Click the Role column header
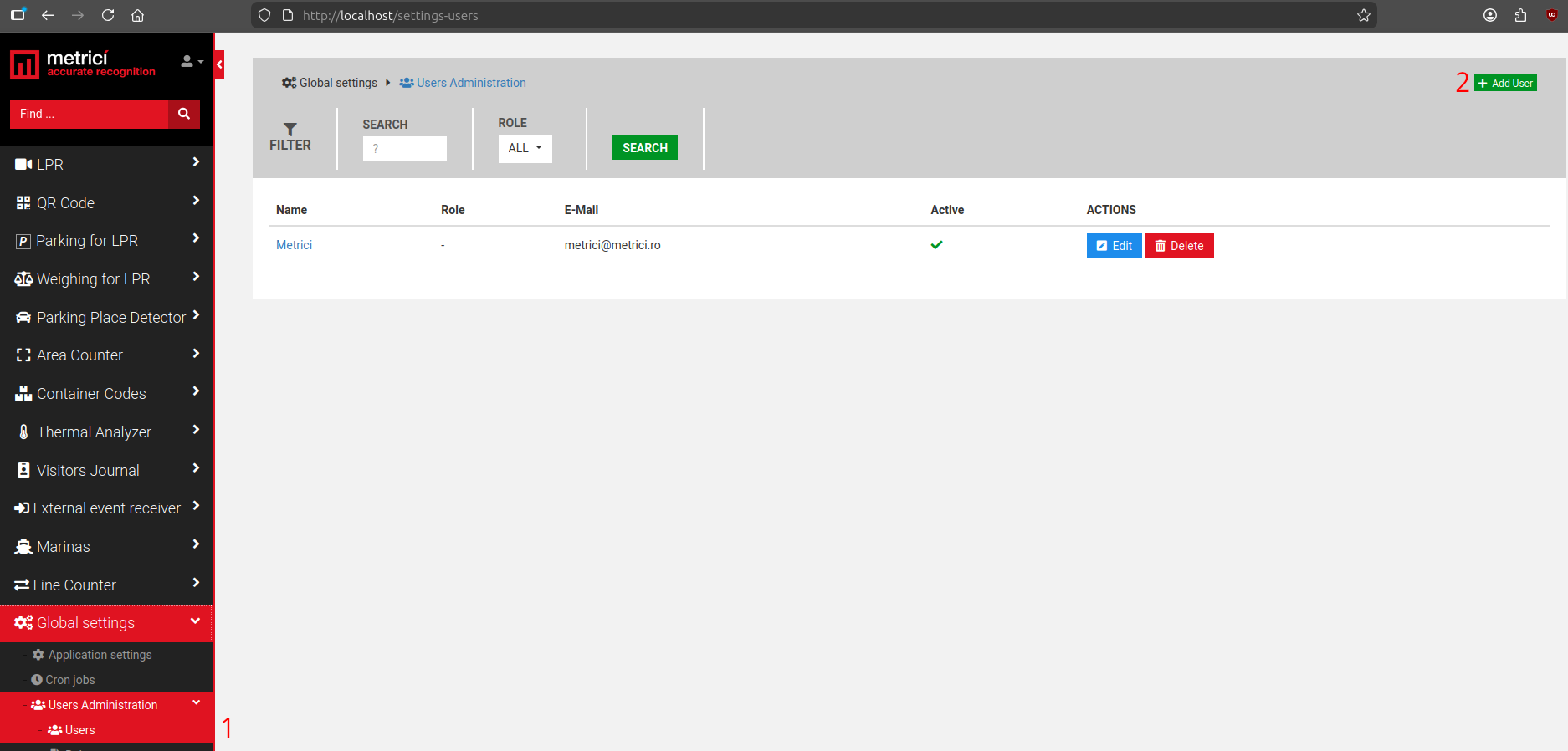Screen dimensions: 1568x751 [x=453, y=210]
